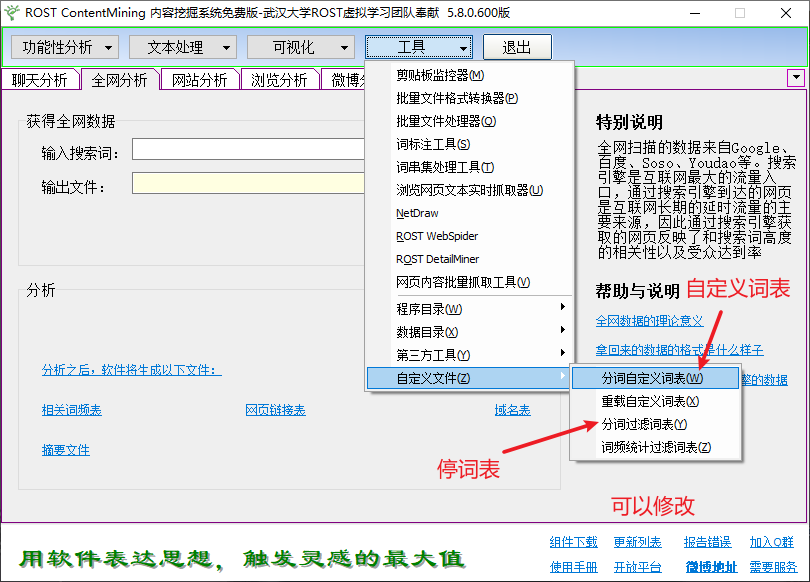Switch to the 聊天分析 tab
Screen dimensions: 810x582
click(40, 79)
